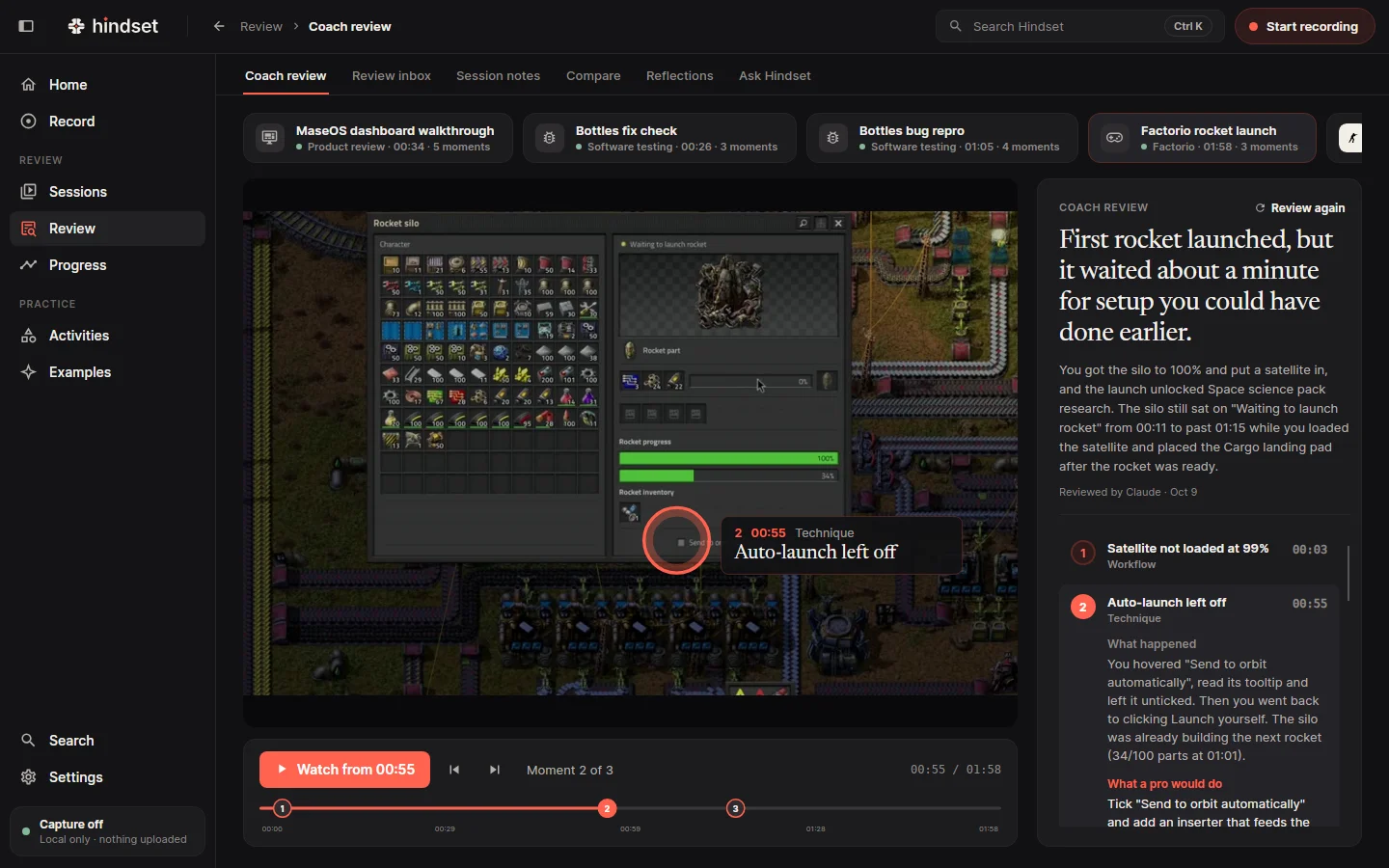Jump to timeline marker 3
This screenshot has width=1389, height=868.
click(736, 808)
